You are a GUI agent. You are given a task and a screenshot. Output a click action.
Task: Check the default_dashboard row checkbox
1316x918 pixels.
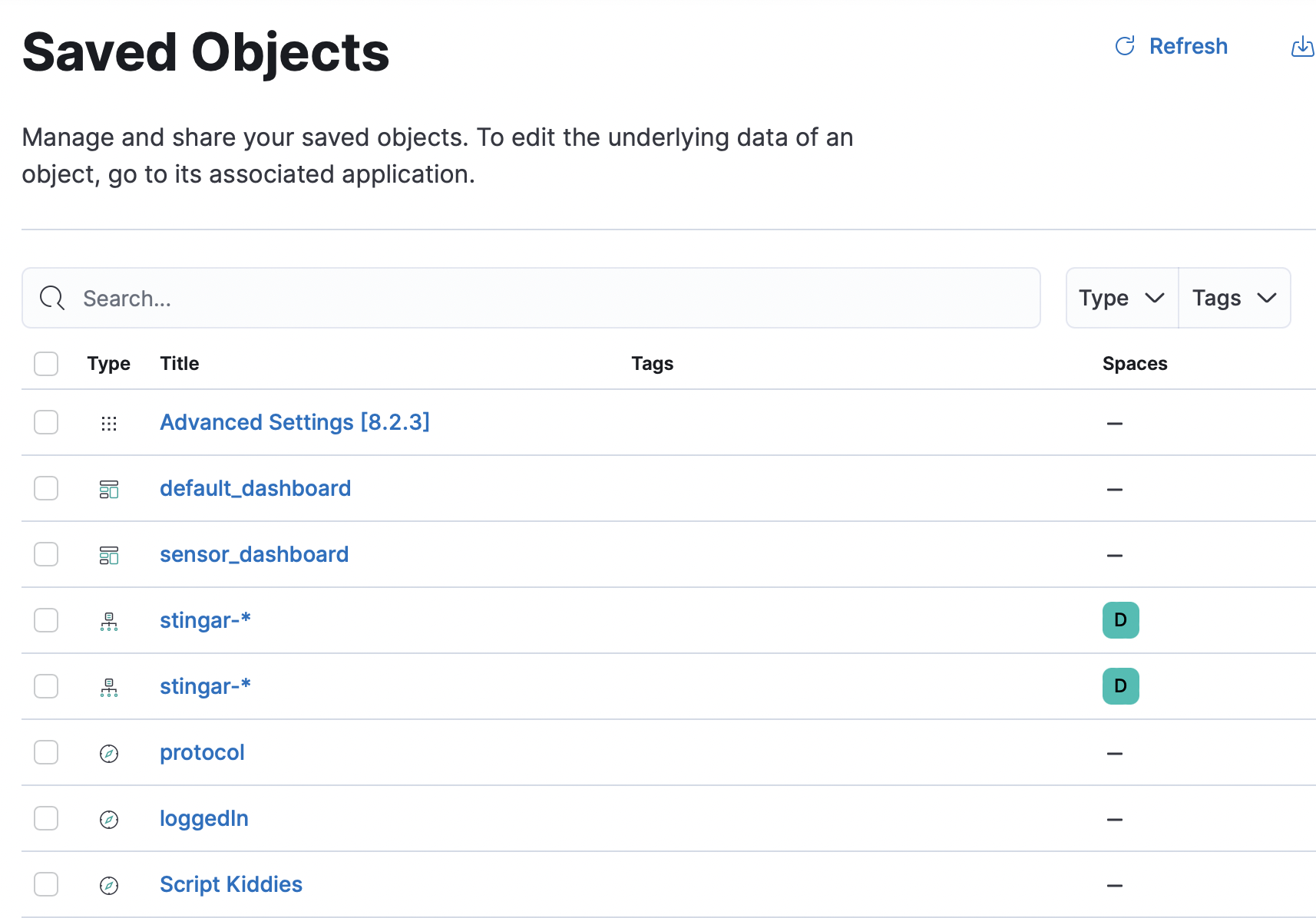click(46, 488)
